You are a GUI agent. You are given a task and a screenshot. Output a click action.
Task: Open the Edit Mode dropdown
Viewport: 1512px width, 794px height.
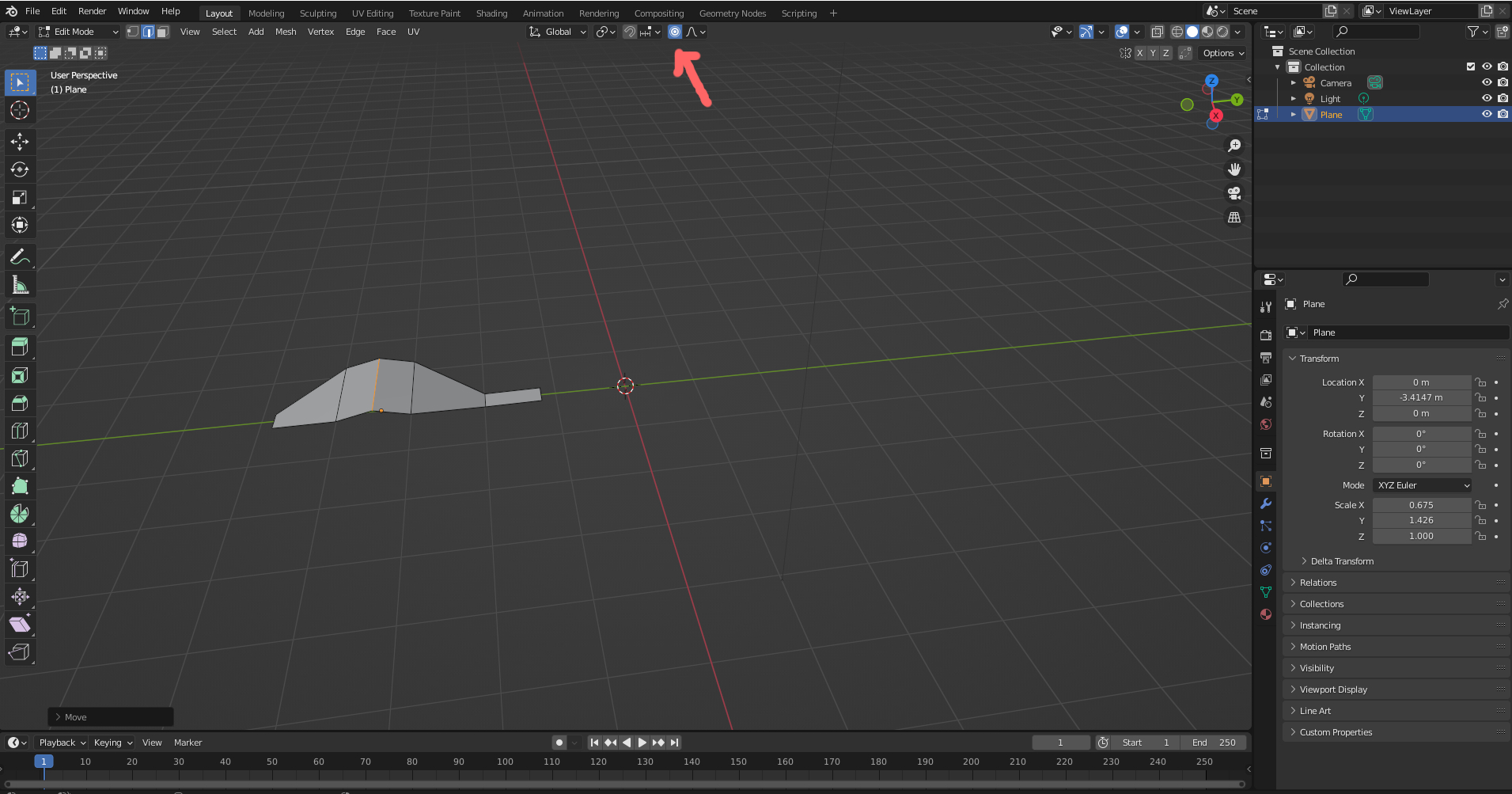(78, 32)
